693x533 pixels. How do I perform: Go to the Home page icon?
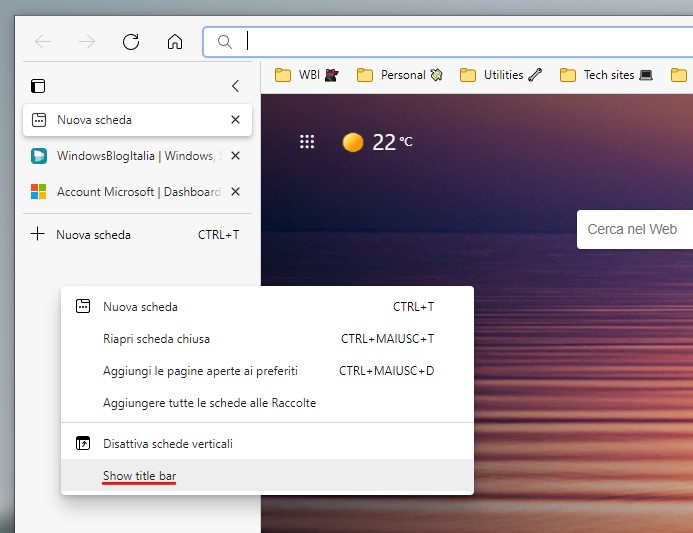pos(175,42)
